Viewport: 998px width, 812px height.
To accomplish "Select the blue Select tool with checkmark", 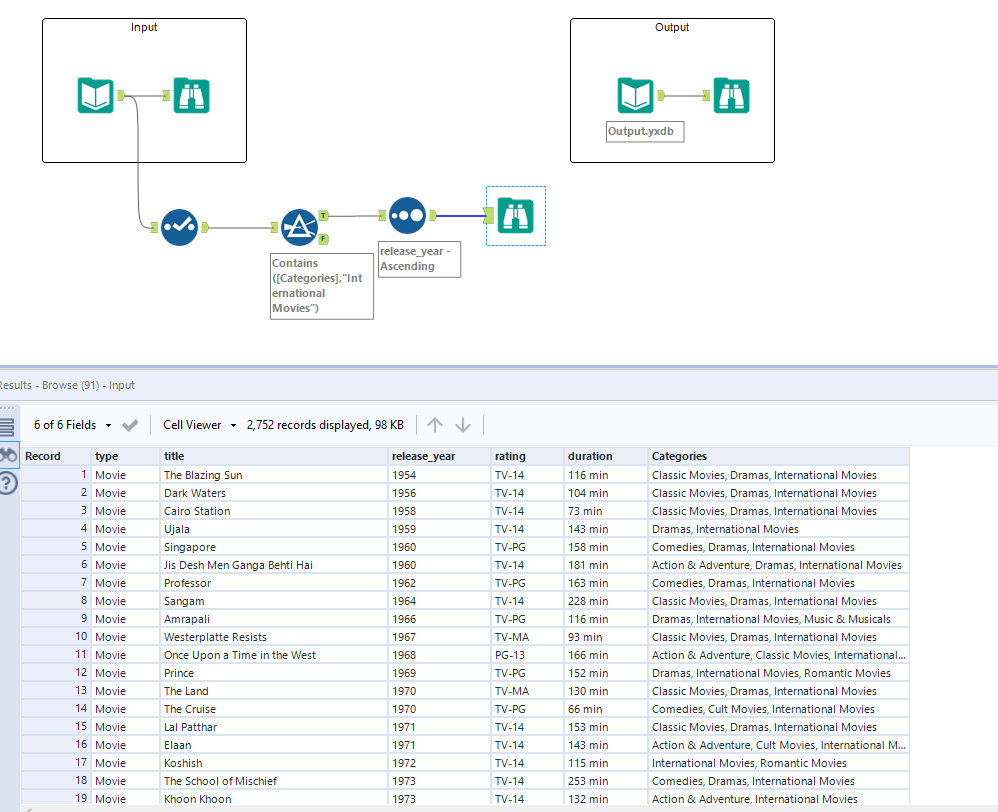I will pos(178,227).
